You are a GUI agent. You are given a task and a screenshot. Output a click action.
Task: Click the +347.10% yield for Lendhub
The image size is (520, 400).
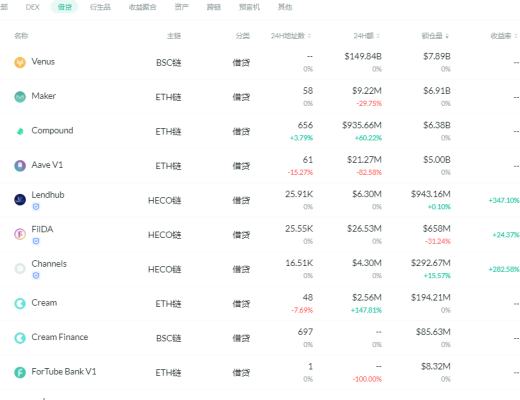(x=504, y=200)
